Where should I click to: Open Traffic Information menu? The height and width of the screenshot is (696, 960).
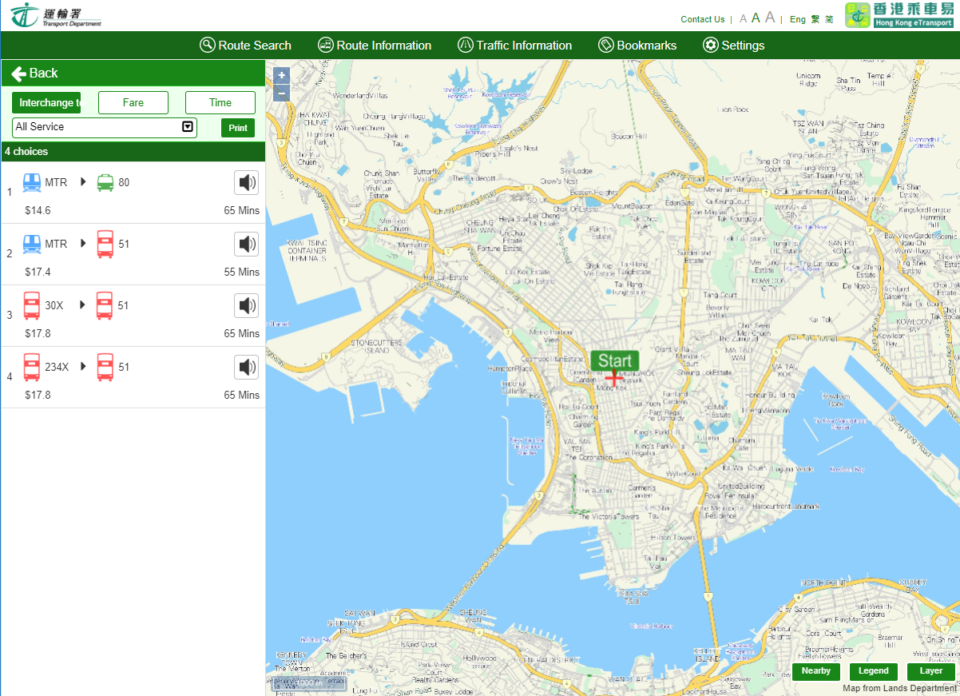pos(514,45)
